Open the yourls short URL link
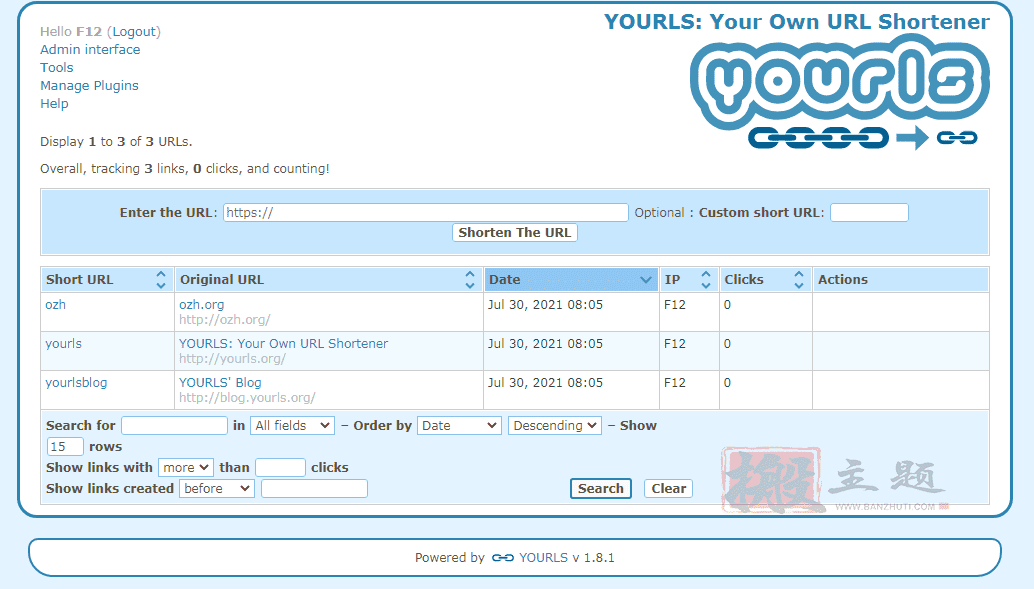 click(x=64, y=344)
